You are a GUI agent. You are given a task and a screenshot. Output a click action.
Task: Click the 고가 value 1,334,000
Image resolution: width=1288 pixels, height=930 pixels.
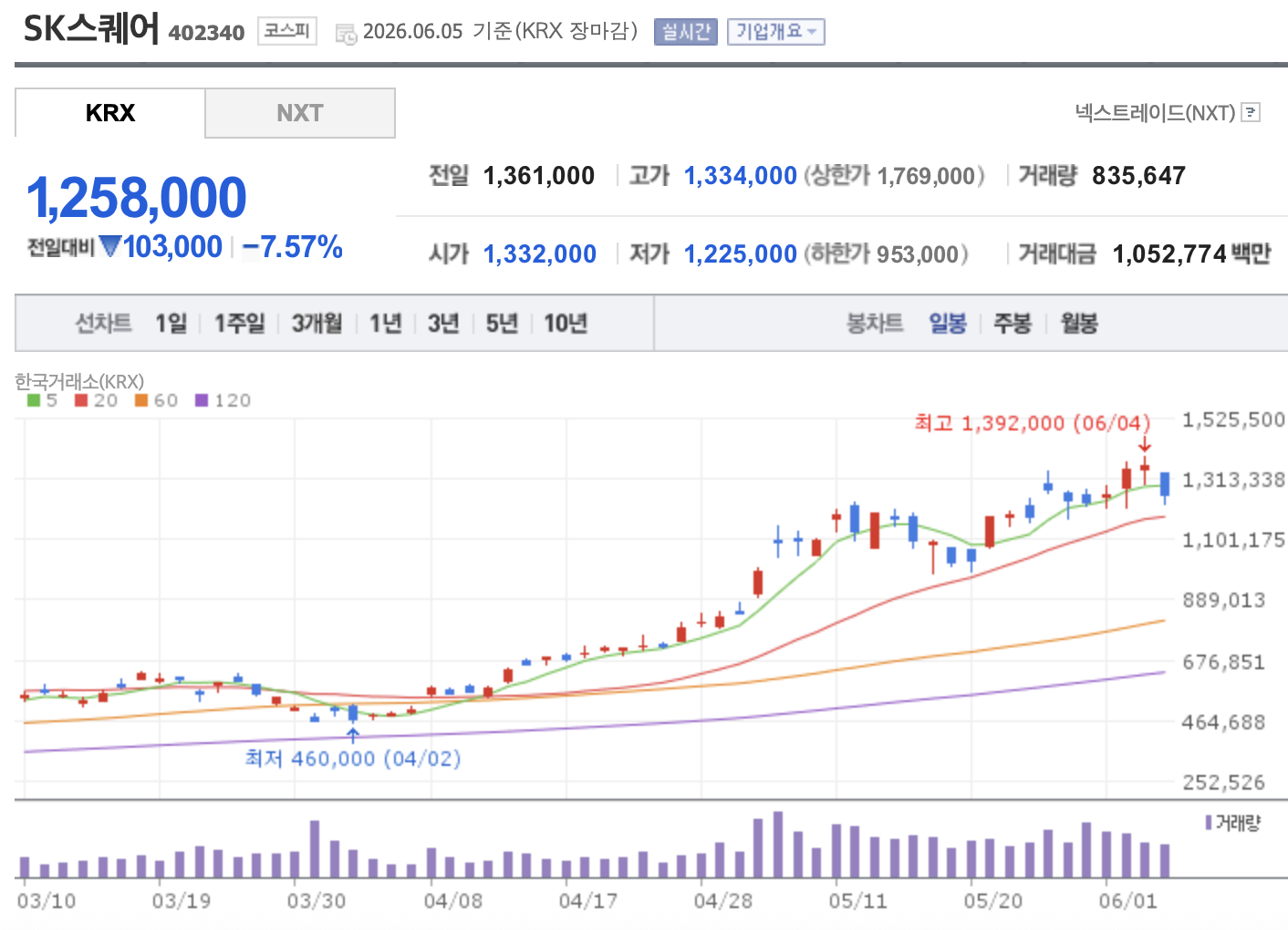(x=741, y=175)
